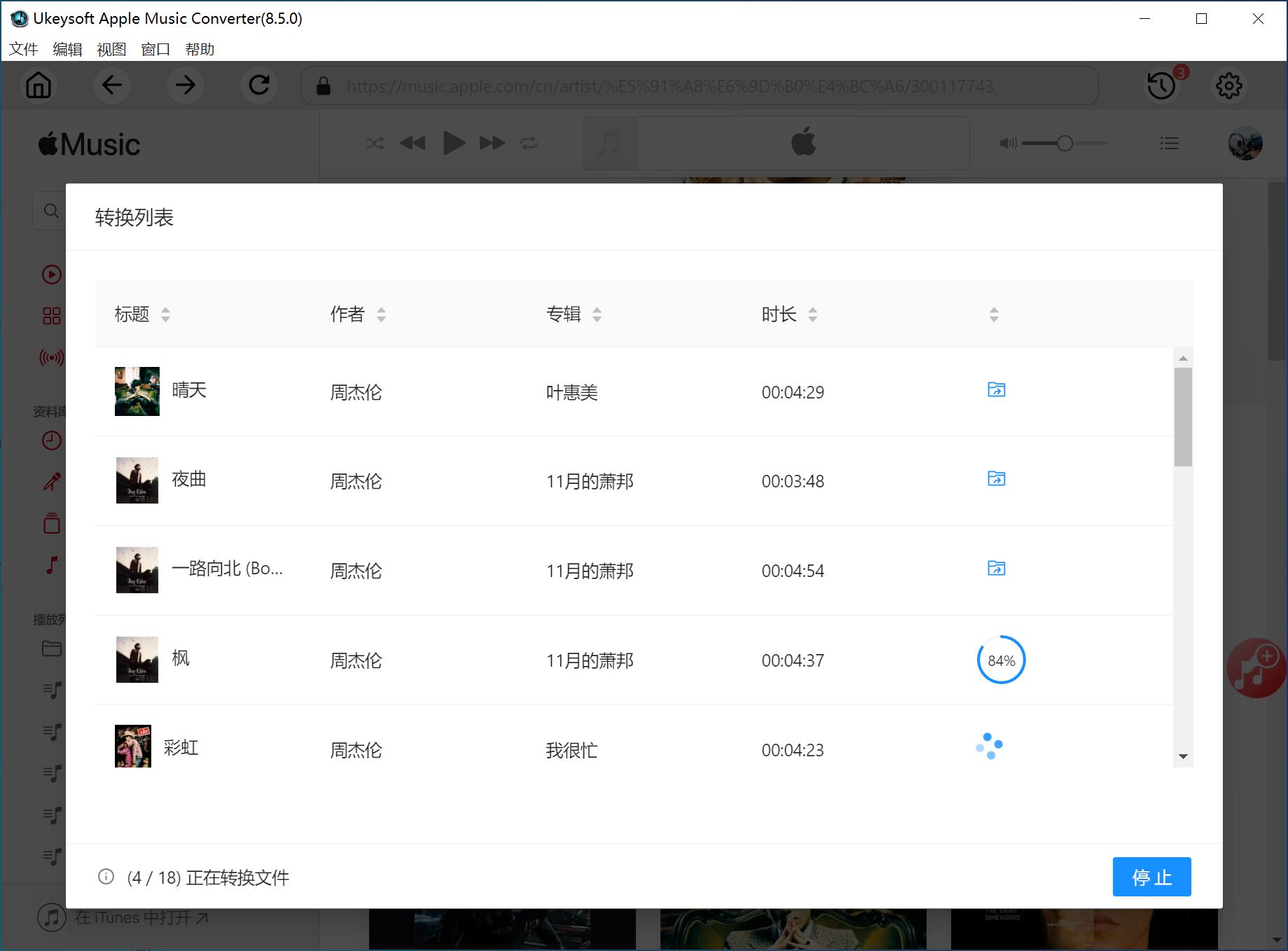The width and height of the screenshot is (1288, 951).
Task: Sort the list by 标题 column
Action: click(165, 314)
